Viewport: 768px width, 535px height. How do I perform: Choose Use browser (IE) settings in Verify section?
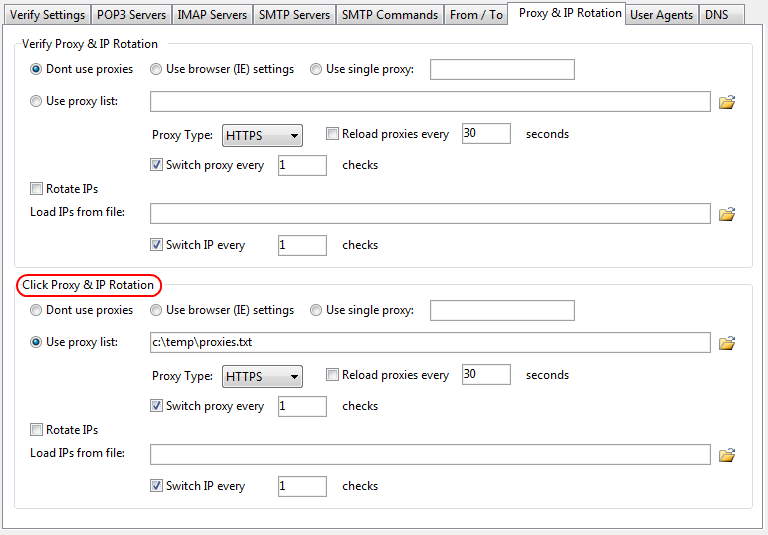click(x=157, y=69)
